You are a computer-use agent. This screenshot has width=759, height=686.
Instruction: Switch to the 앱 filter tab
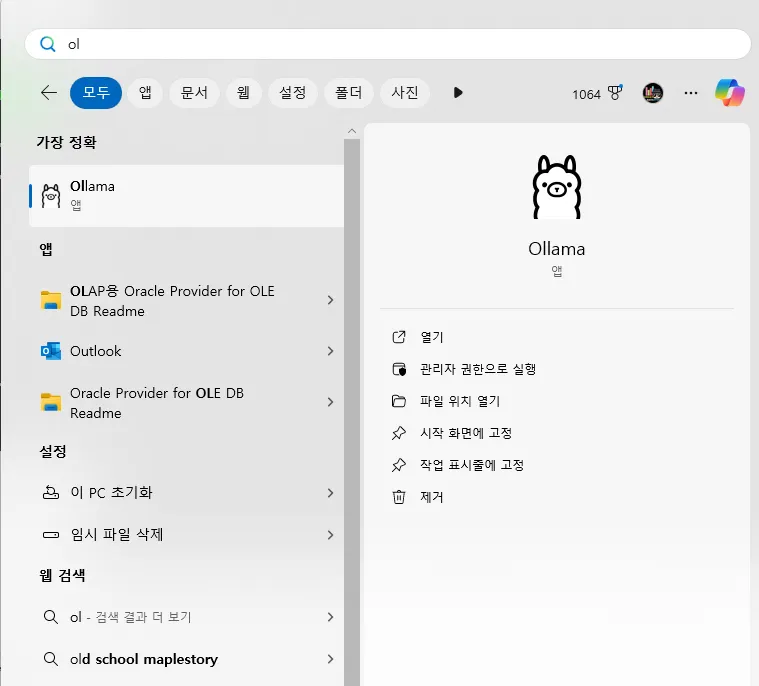pos(145,92)
